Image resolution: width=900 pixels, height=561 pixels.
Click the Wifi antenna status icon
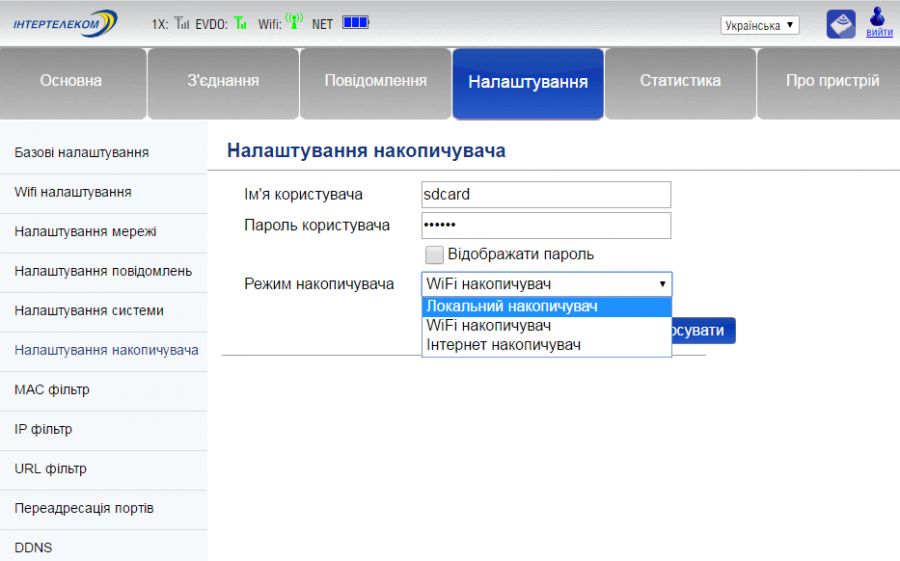(293, 22)
